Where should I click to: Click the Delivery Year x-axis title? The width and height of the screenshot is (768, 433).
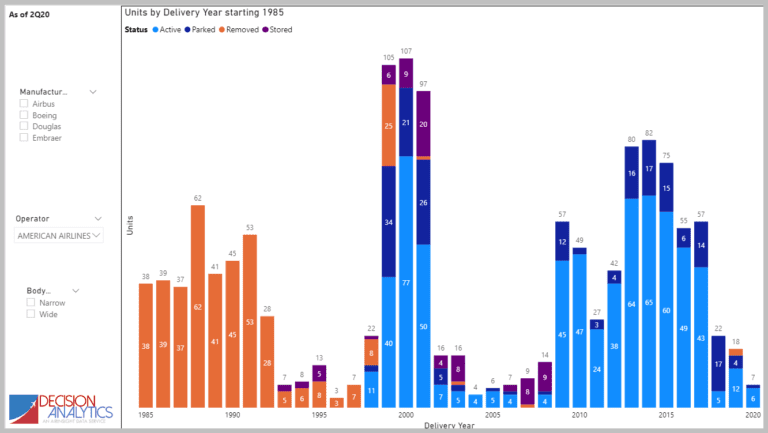(449, 426)
